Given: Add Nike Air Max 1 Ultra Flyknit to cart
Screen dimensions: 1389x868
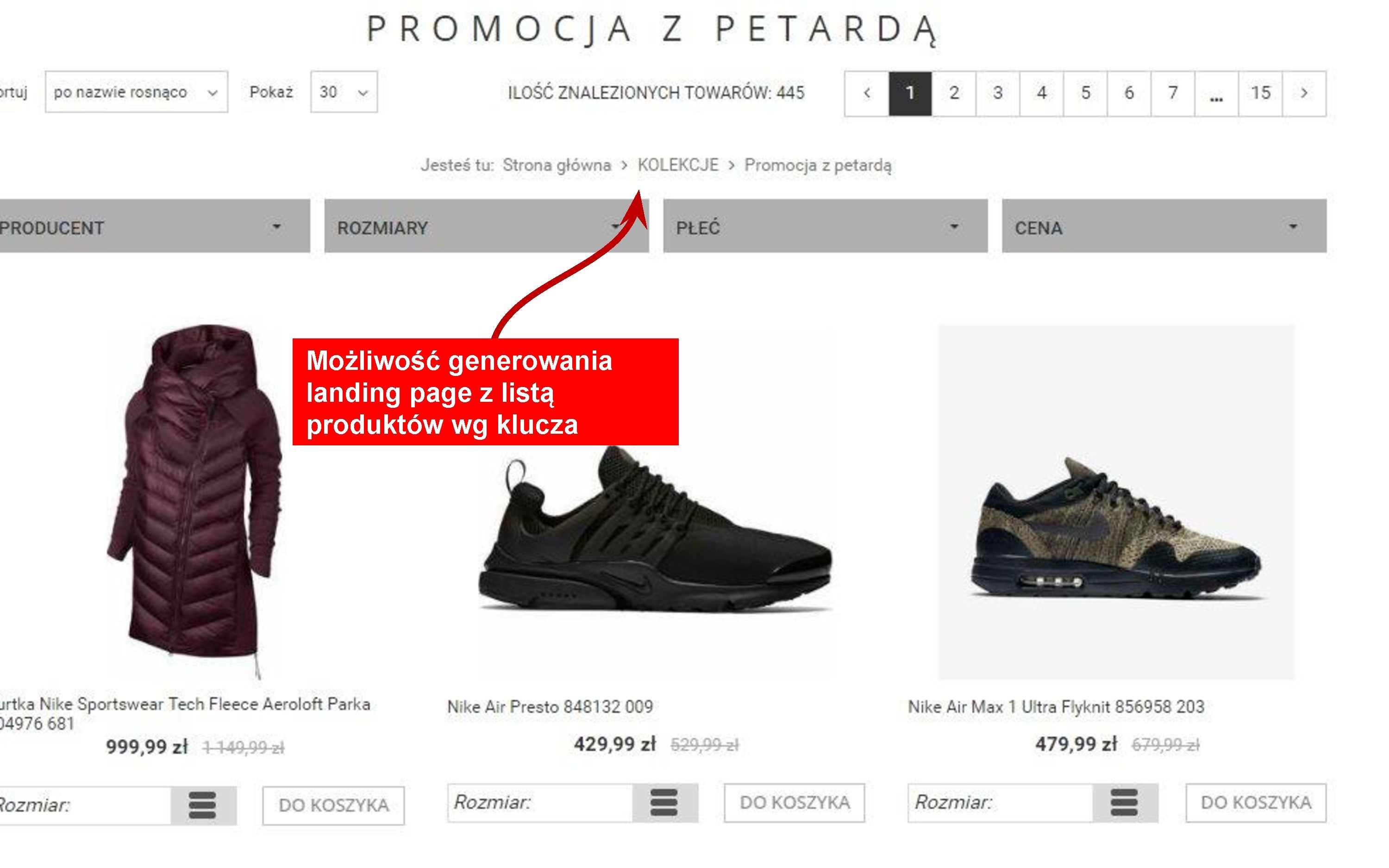Looking at the screenshot, I should point(1256,803).
